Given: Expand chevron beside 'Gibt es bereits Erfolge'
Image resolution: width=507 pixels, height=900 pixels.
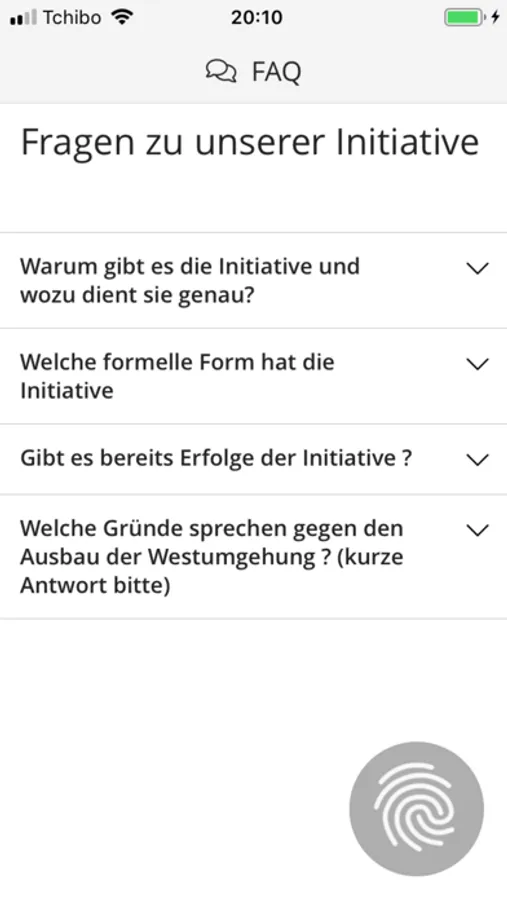Looking at the screenshot, I should pos(477,460).
